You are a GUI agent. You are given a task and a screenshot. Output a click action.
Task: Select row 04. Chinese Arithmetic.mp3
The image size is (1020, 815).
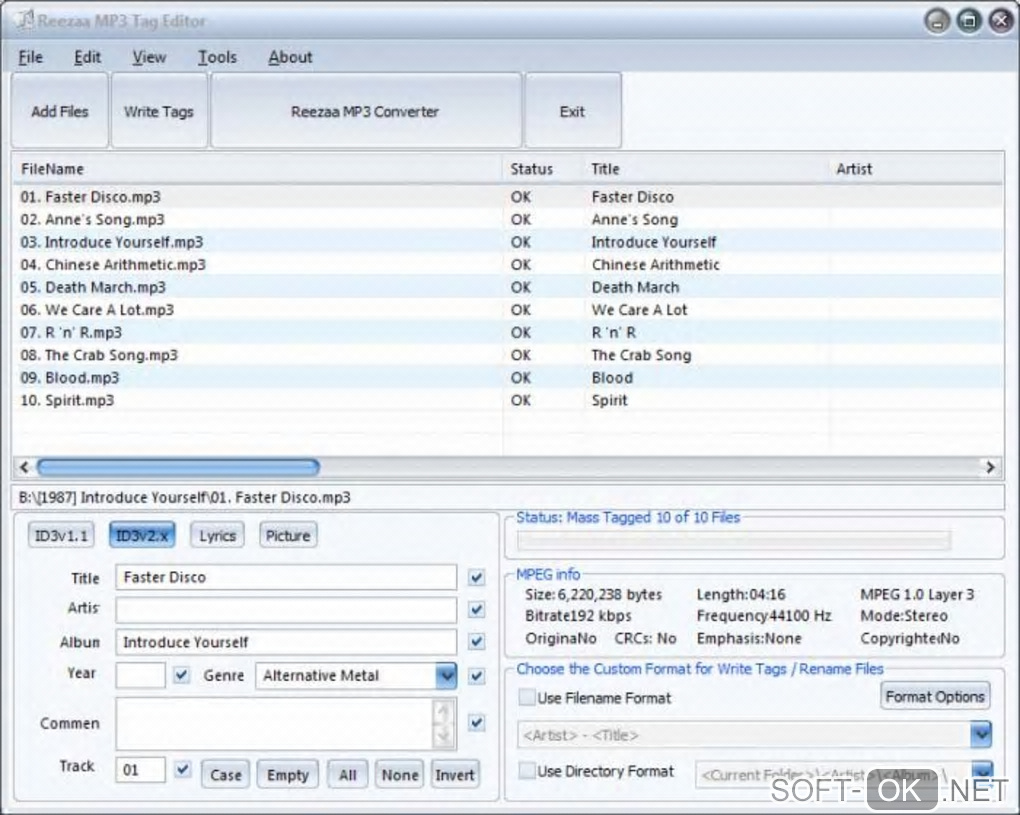tap(507, 265)
